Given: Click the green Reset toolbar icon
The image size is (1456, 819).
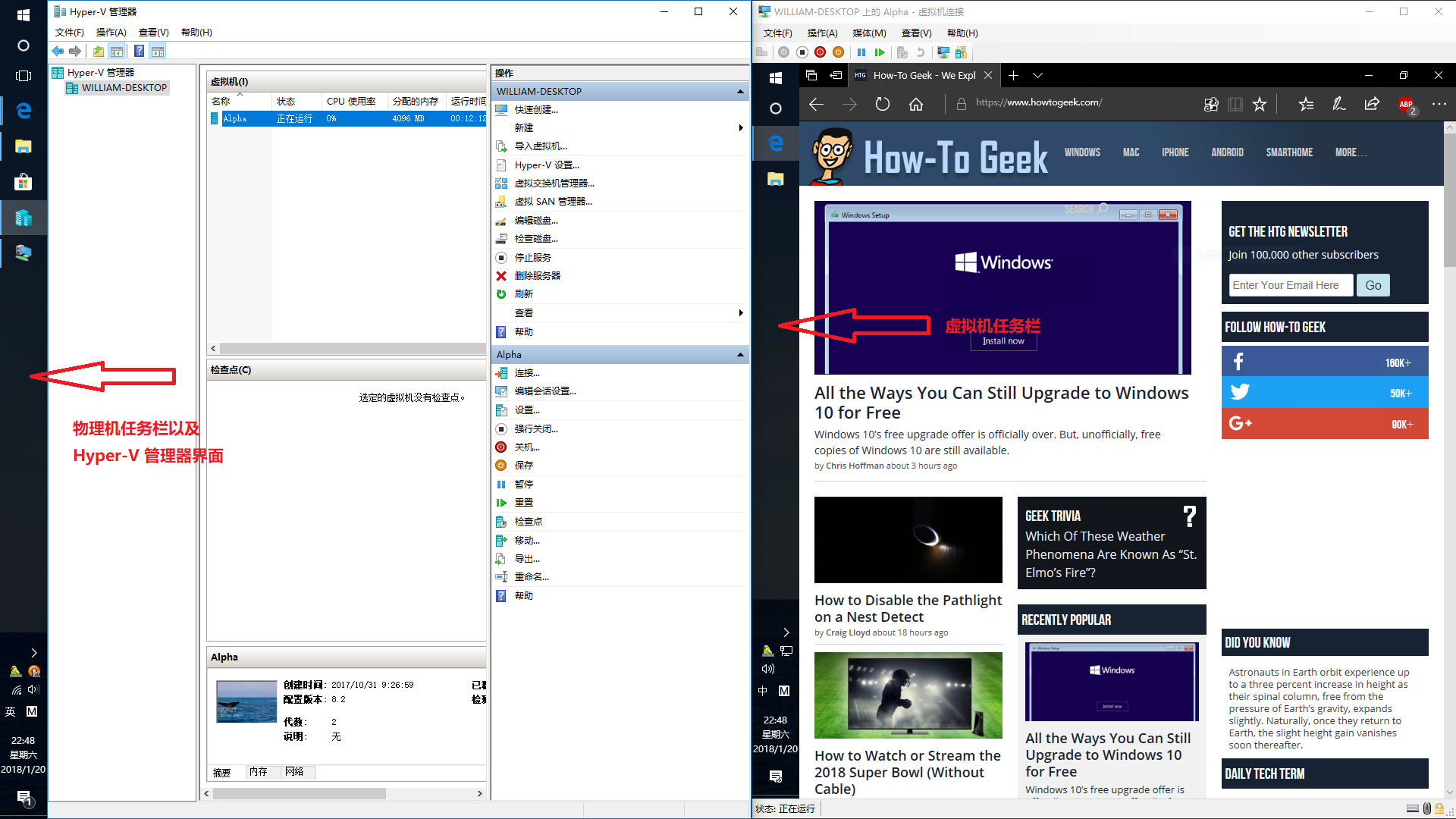Looking at the screenshot, I should point(880,52).
